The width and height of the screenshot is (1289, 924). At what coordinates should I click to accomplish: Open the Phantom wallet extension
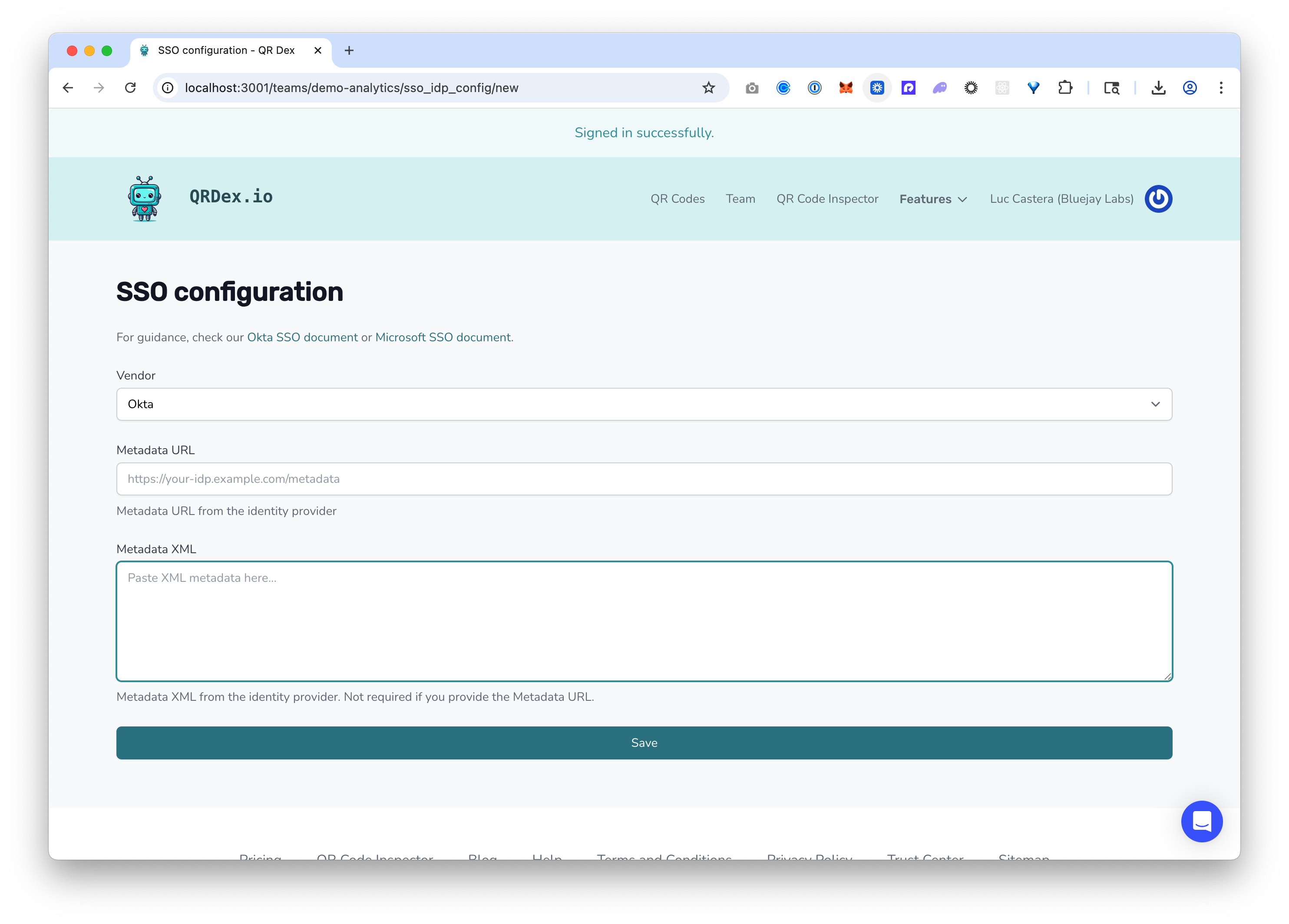[x=939, y=88]
